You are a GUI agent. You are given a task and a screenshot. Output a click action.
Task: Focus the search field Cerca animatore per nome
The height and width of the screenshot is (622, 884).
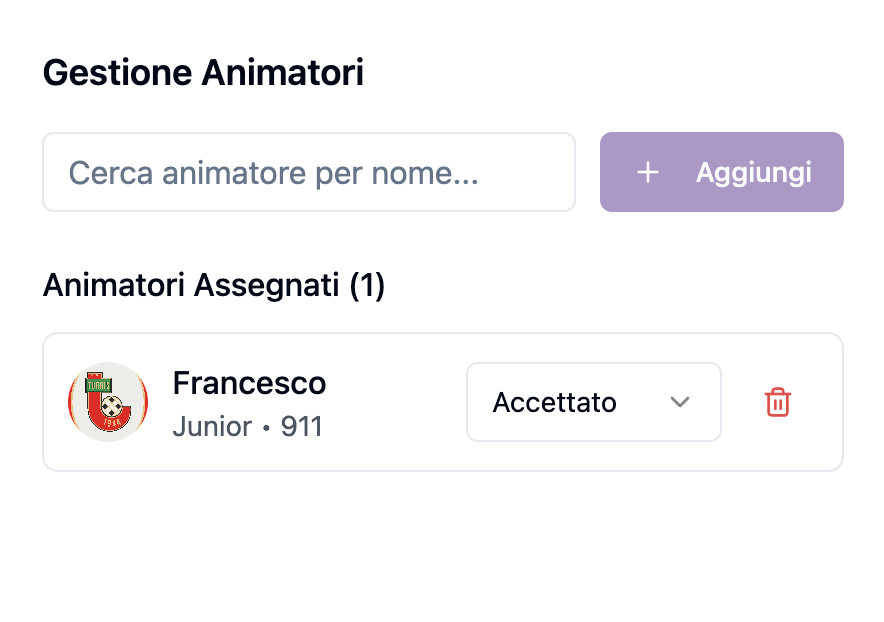pos(308,172)
